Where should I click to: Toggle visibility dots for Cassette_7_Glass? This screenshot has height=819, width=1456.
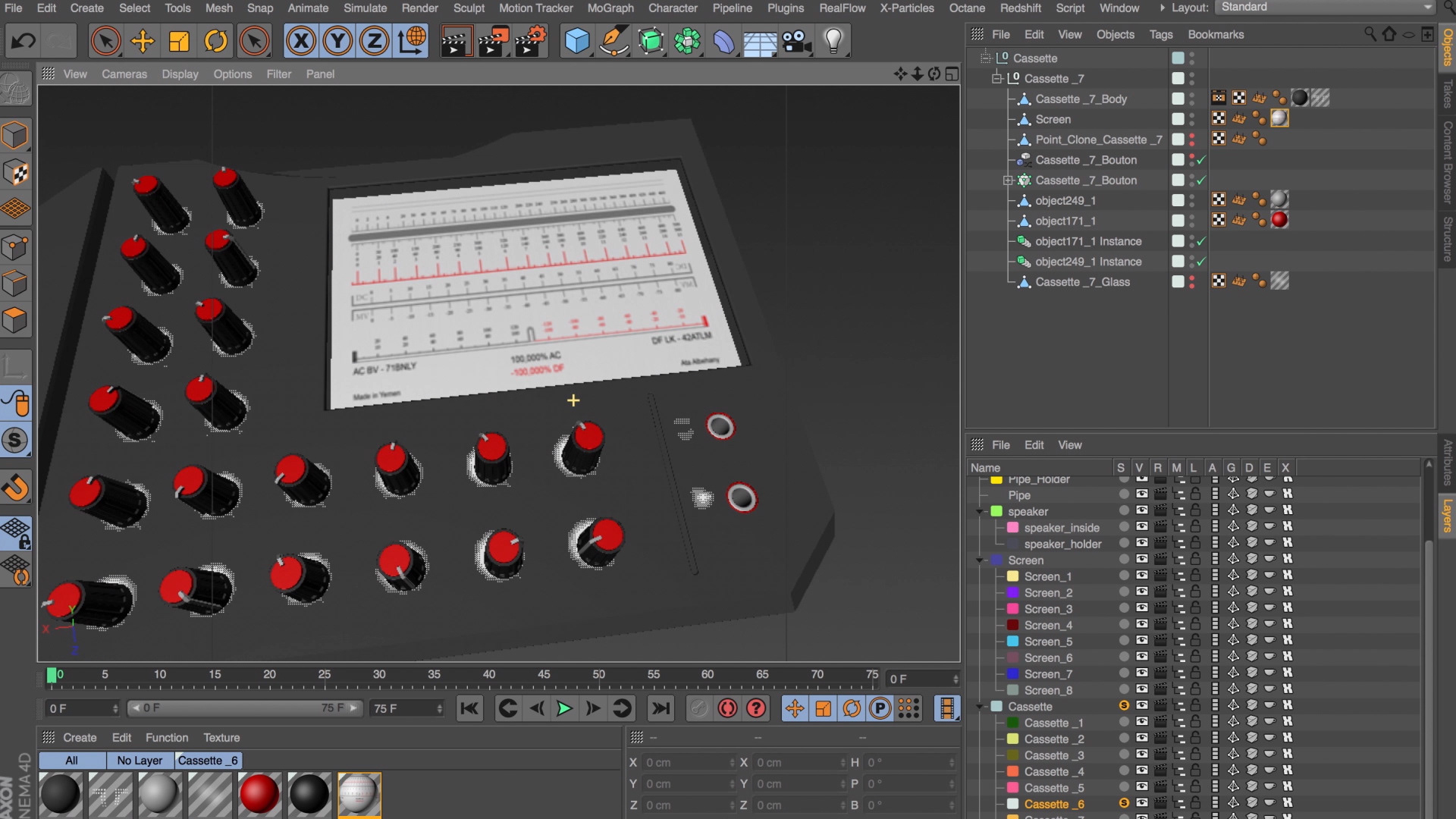(1192, 282)
